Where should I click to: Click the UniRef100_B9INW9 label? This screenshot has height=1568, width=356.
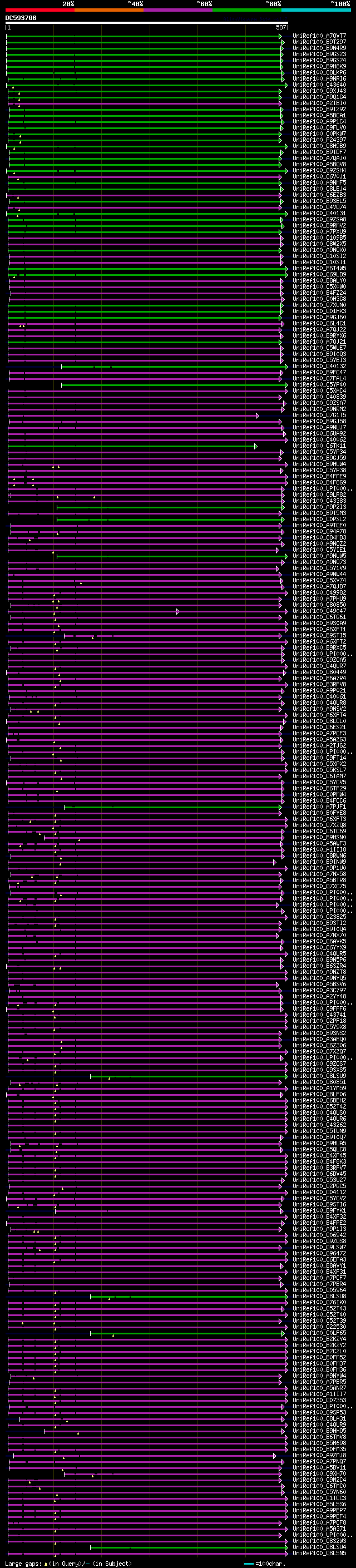click(x=319, y=862)
